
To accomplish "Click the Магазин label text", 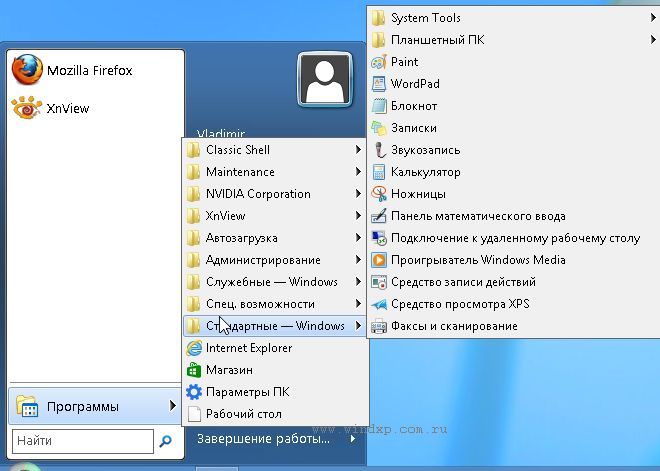I will (229, 370).
